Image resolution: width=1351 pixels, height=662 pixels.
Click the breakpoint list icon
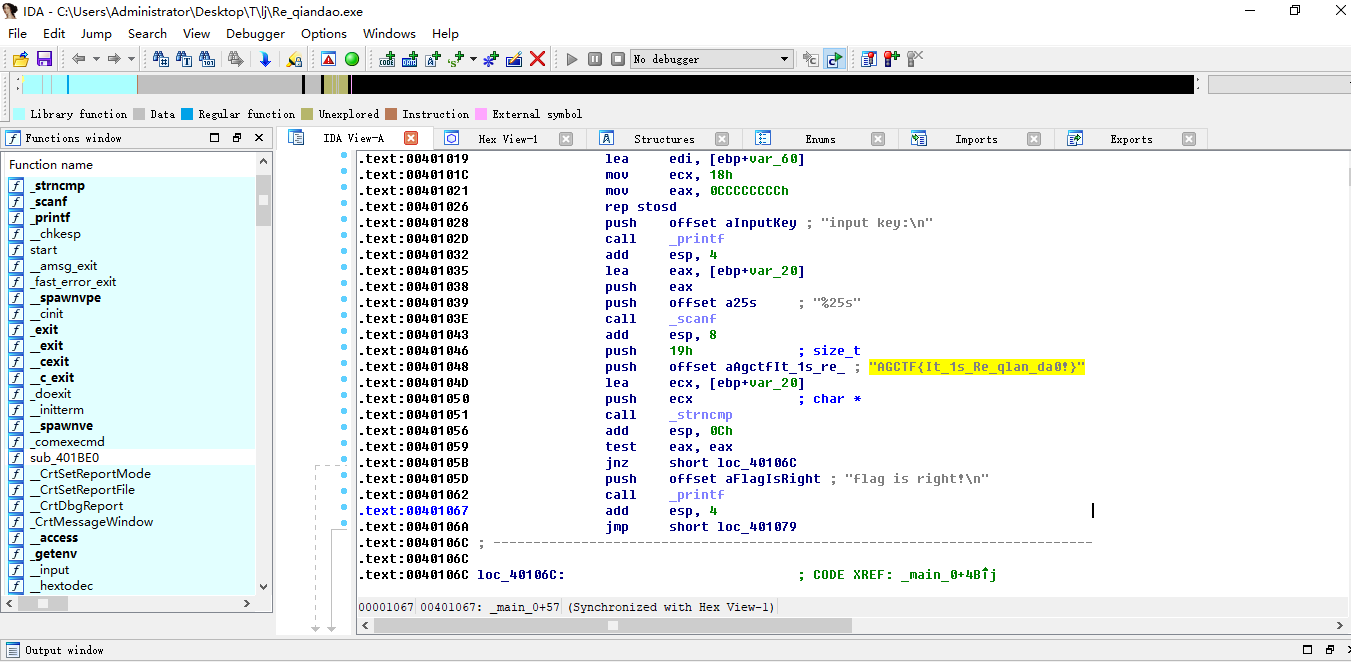point(868,59)
